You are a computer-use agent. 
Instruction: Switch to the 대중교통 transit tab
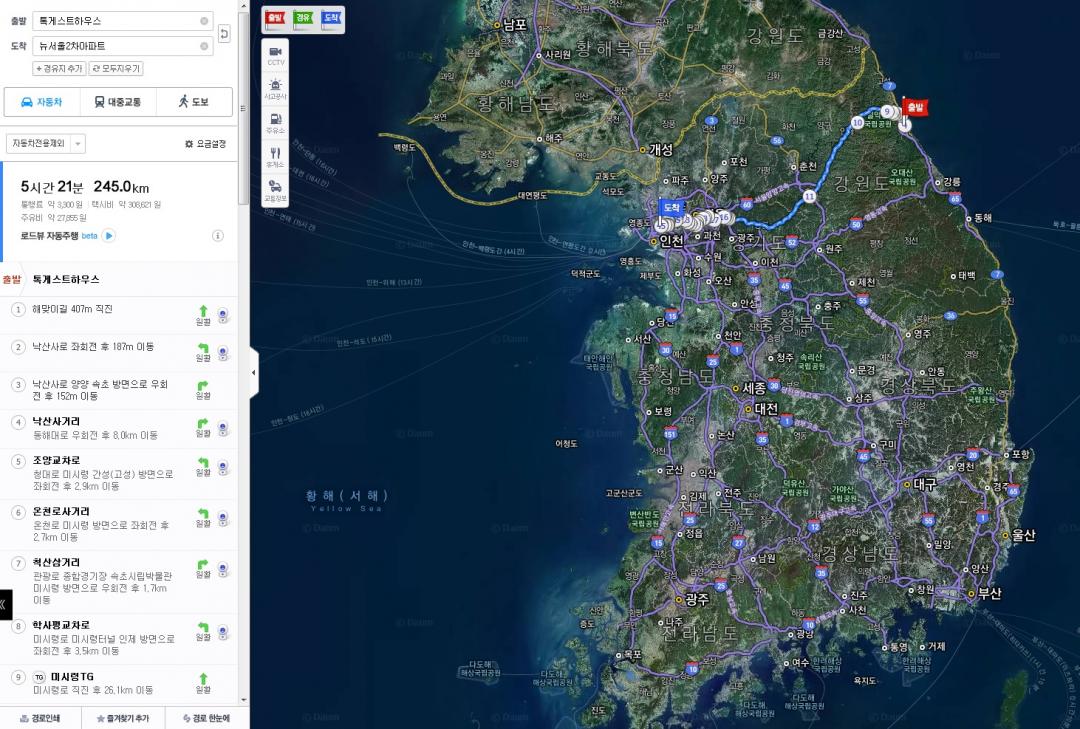pos(118,102)
